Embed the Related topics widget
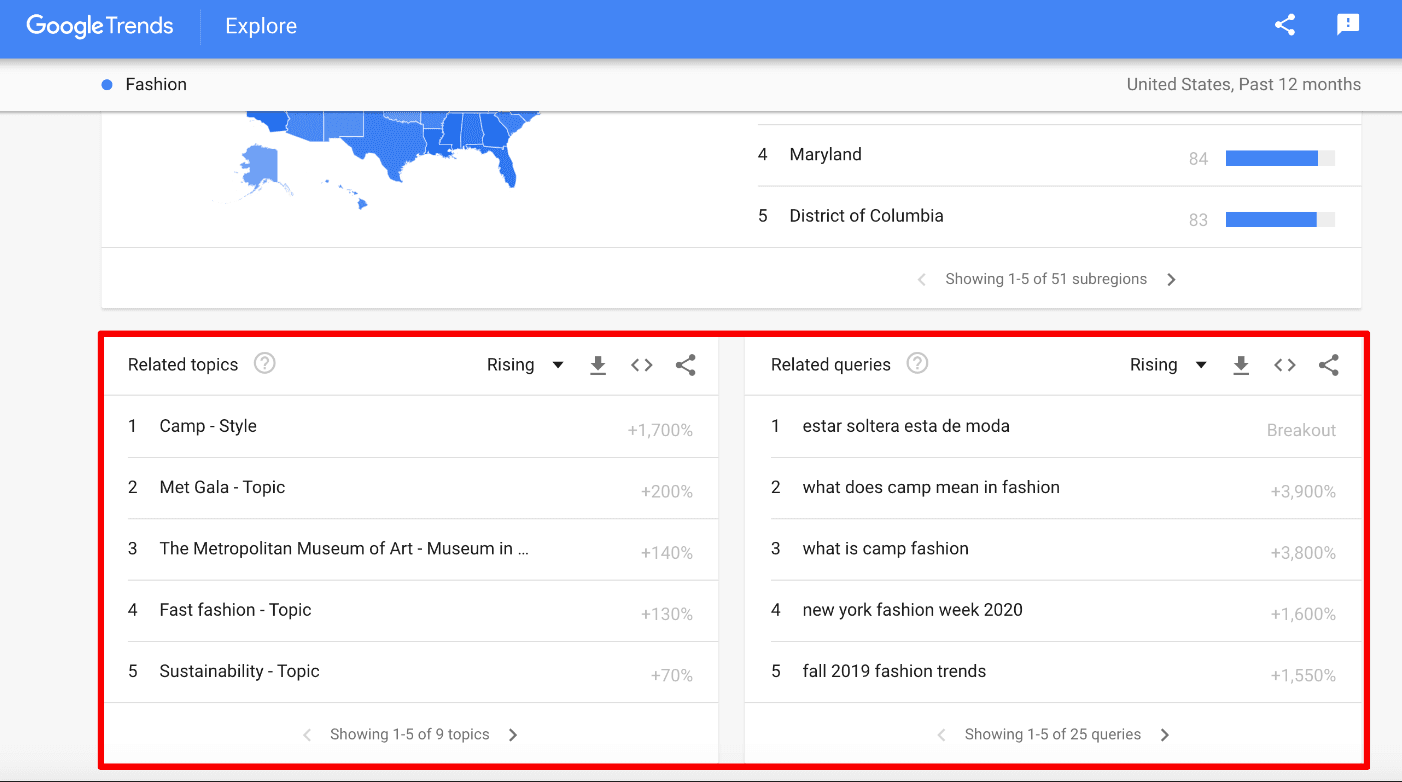 (642, 365)
